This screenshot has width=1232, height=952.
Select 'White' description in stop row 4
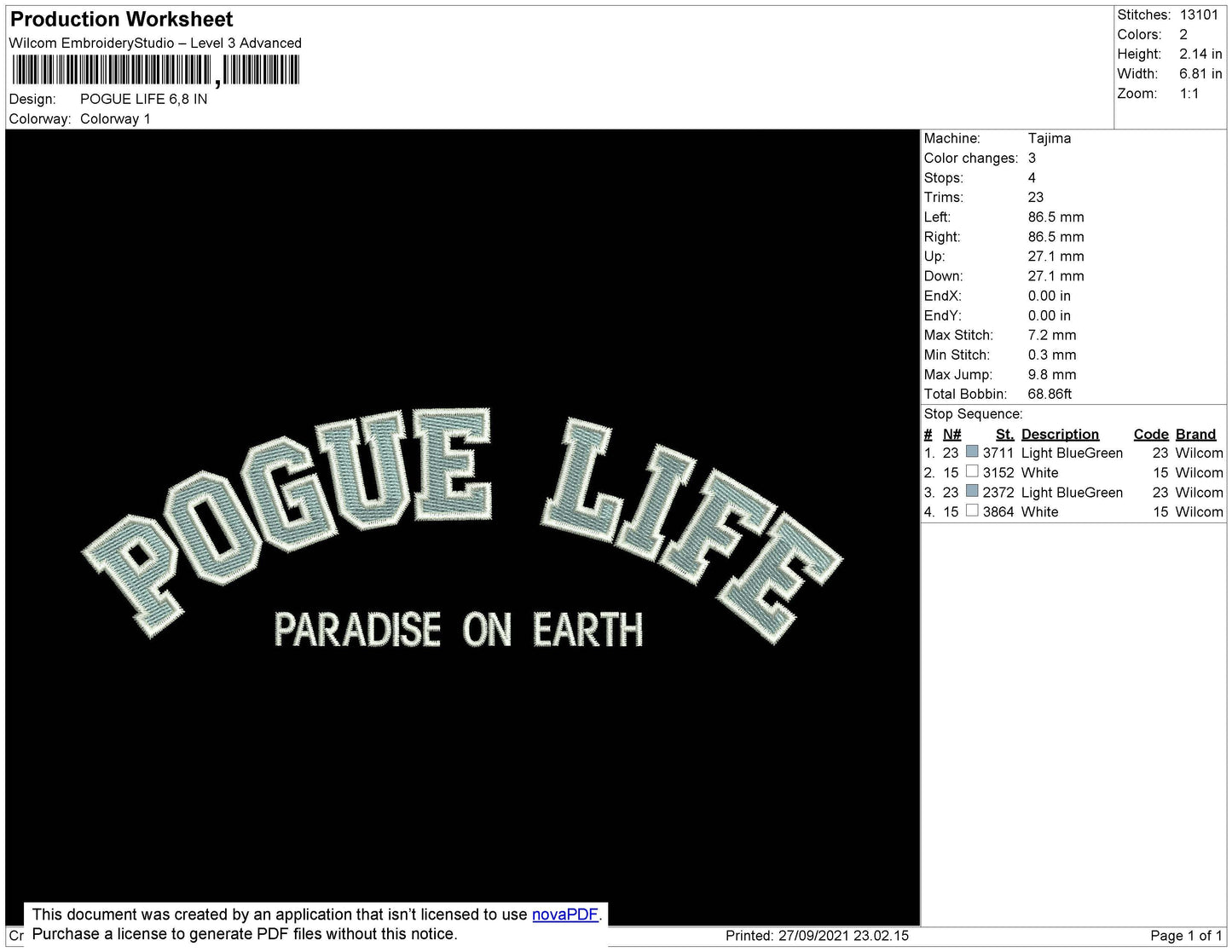coord(1040,512)
